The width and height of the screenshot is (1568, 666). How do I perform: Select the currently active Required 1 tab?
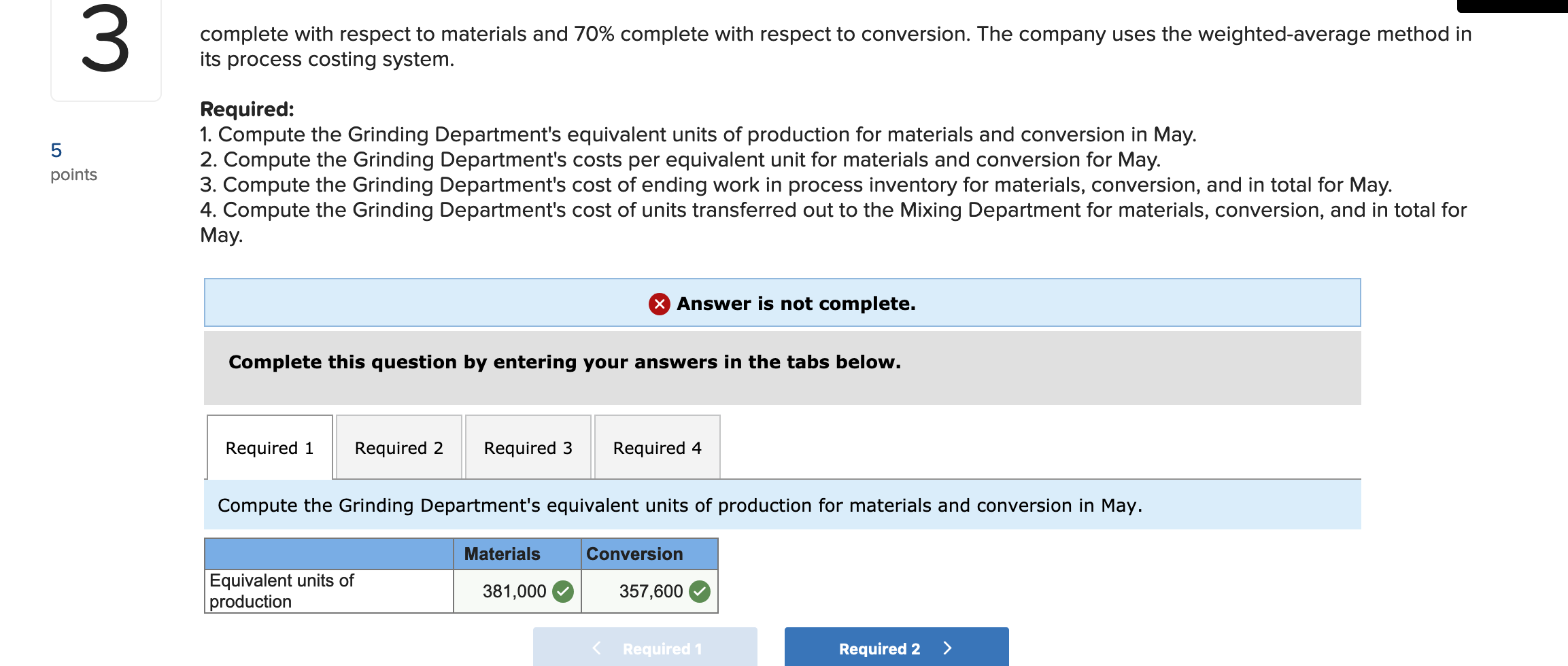[x=269, y=447]
